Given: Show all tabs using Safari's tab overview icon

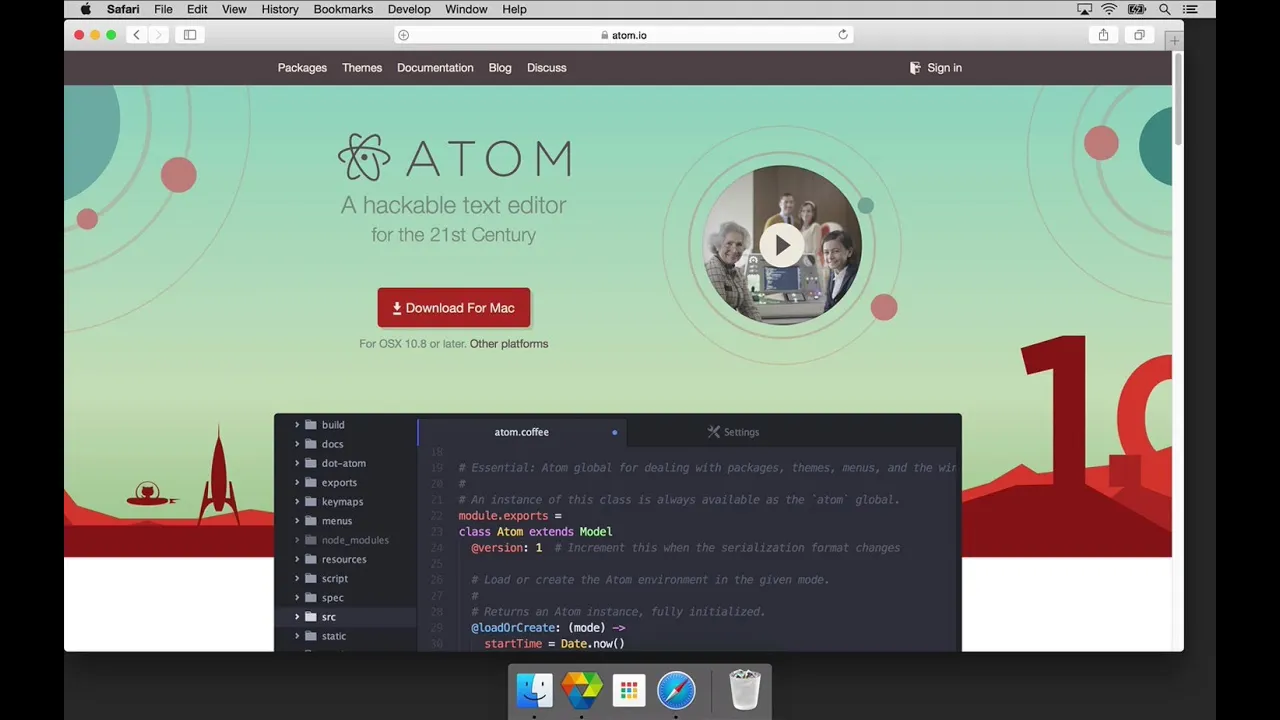Looking at the screenshot, I should point(1139,34).
